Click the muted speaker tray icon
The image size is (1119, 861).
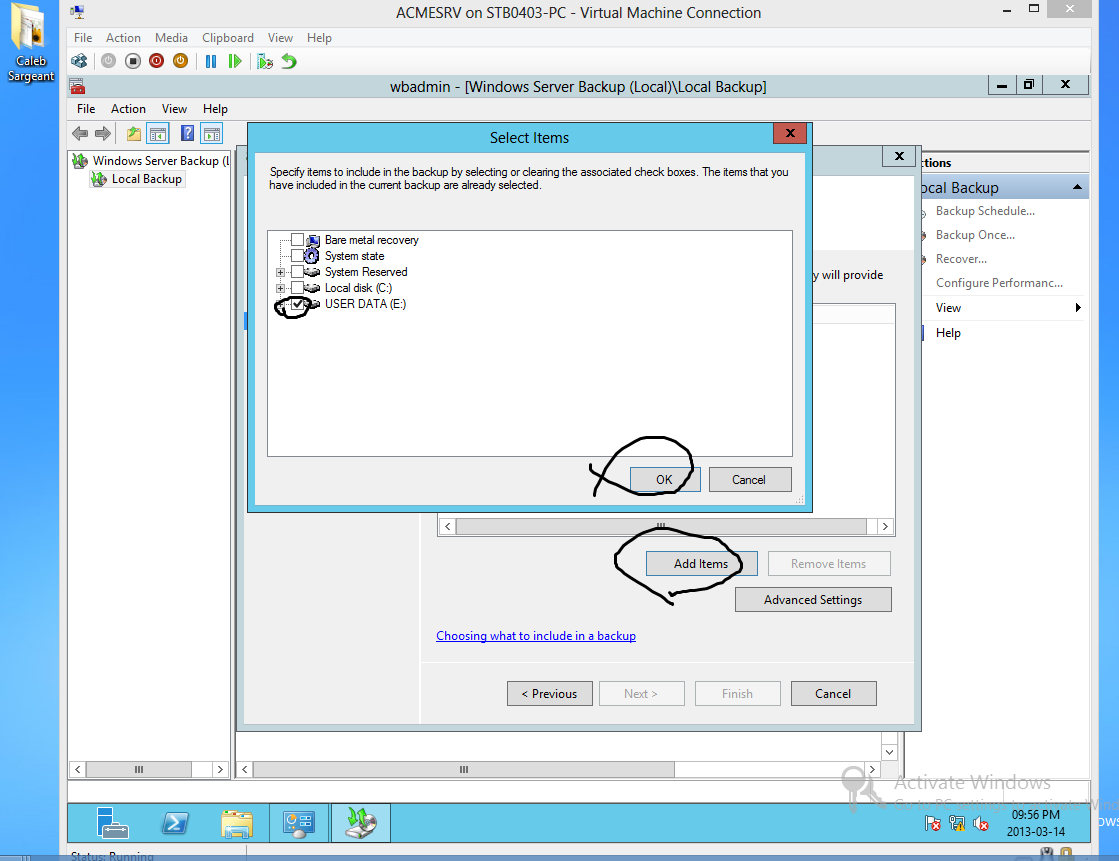click(981, 823)
